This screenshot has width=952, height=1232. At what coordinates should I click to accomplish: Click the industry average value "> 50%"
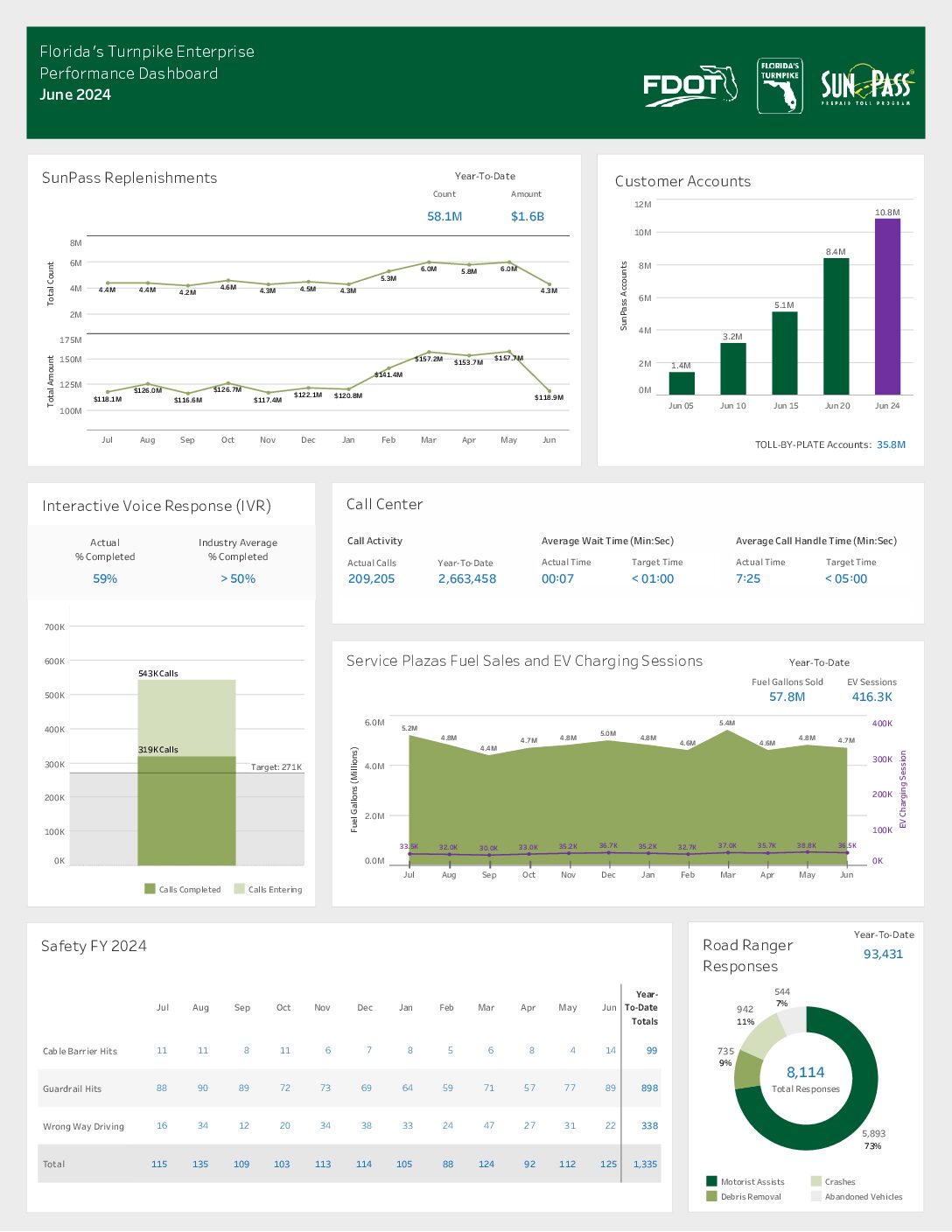pyautogui.click(x=238, y=578)
